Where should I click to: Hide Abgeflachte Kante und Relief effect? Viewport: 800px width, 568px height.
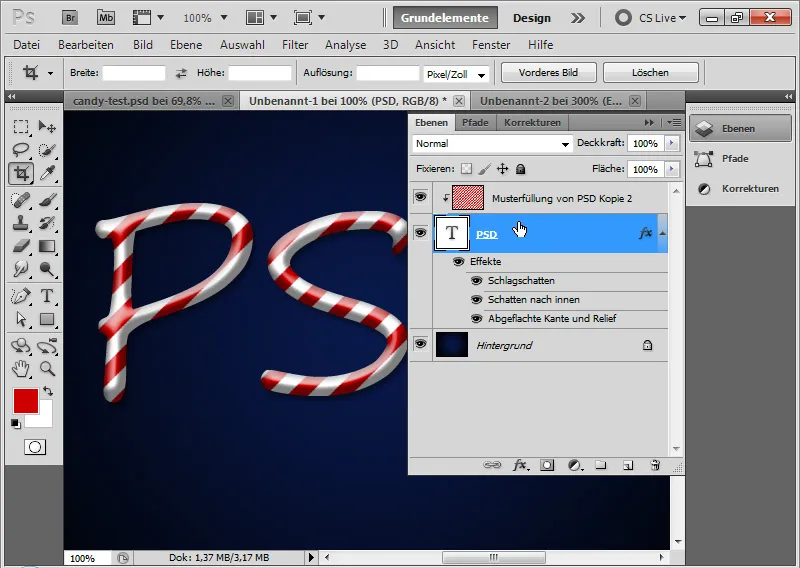pyautogui.click(x=477, y=318)
